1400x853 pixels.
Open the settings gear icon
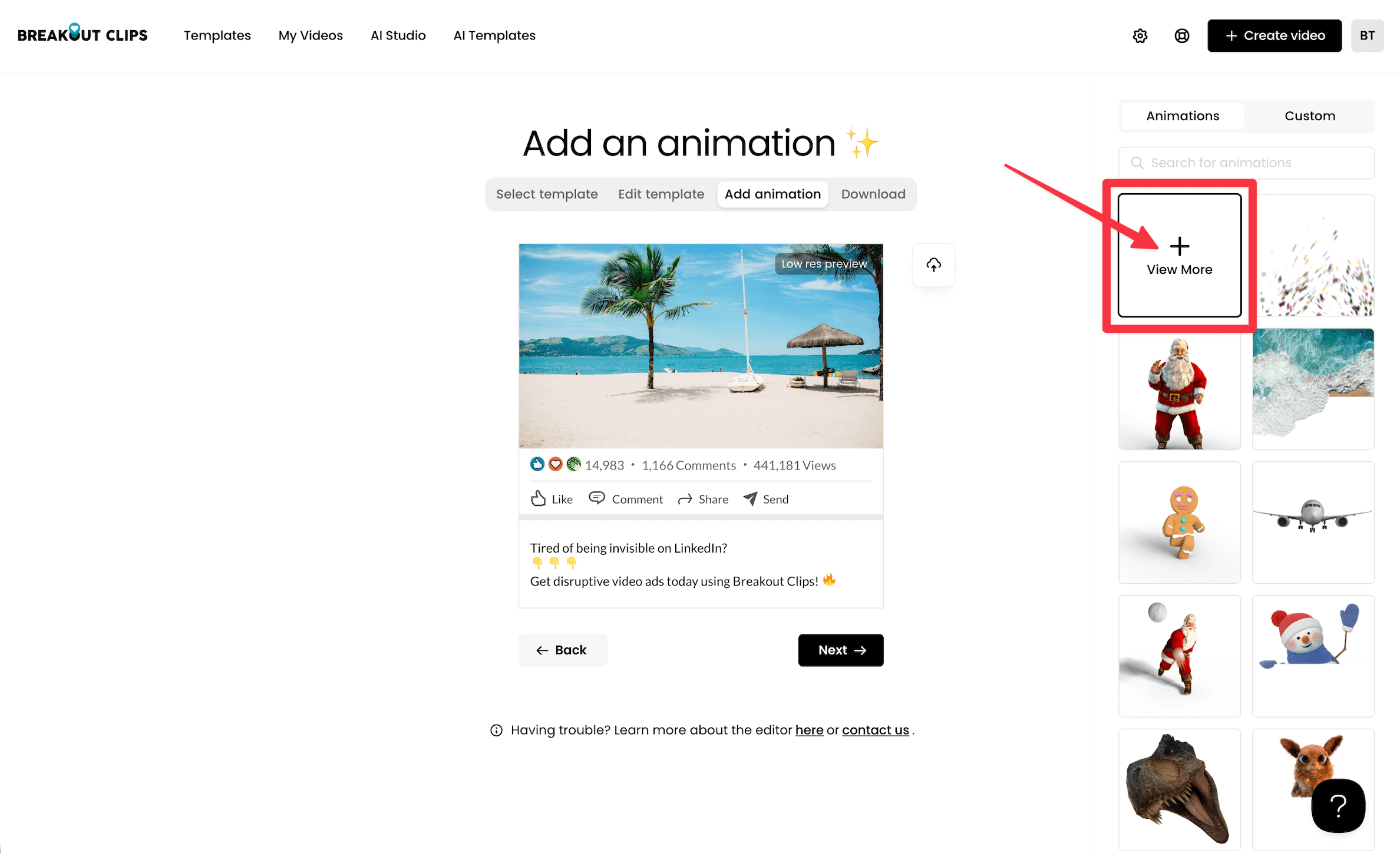click(x=1140, y=36)
